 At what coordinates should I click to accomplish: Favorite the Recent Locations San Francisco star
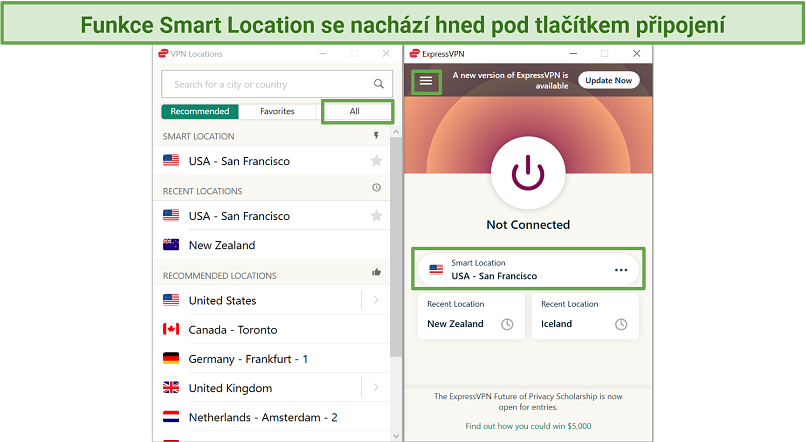tap(376, 216)
